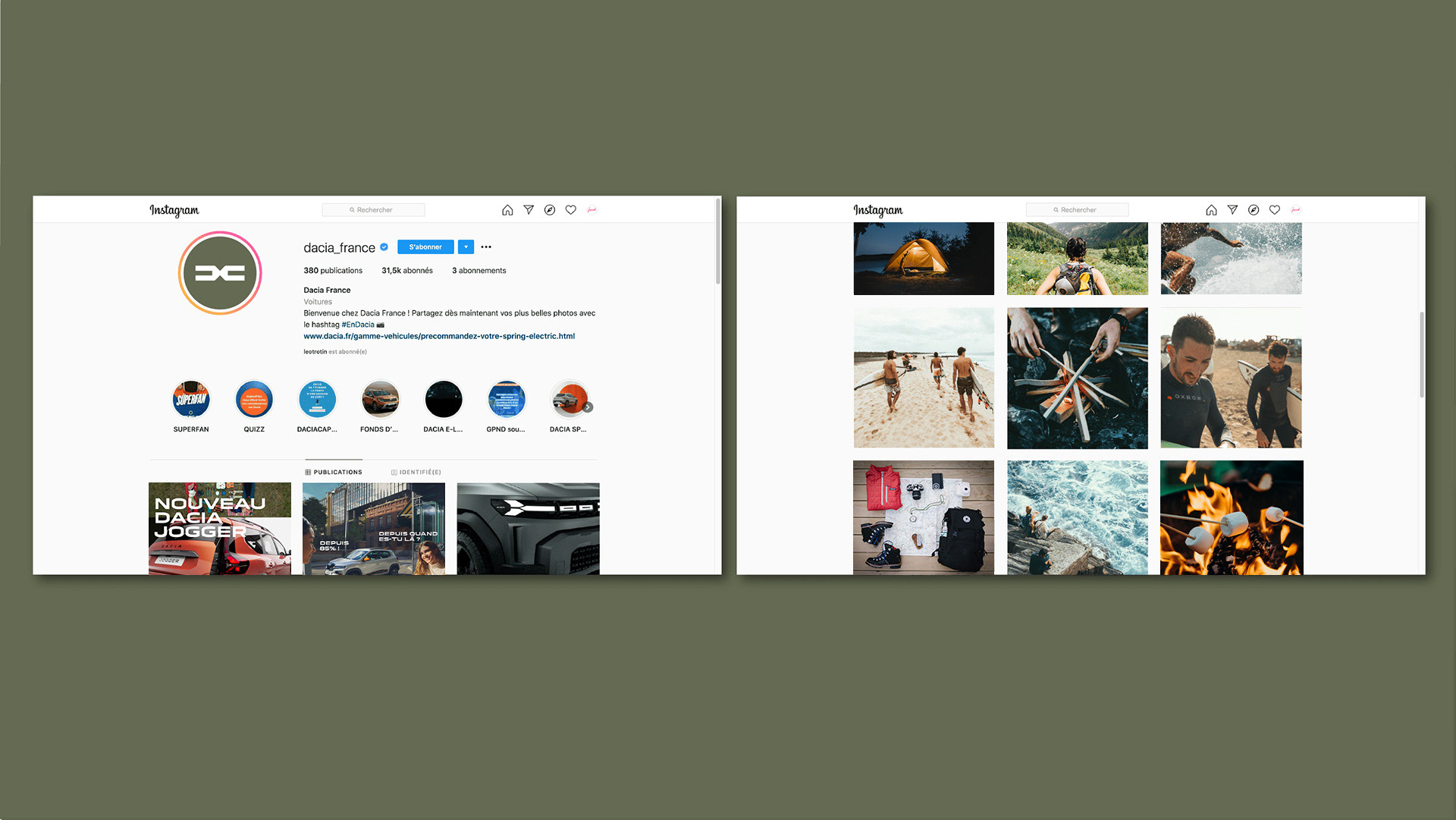This screenshot has height=820, width=1456.
Task: Open Home icon in right window
Action: click(1211, 210)
